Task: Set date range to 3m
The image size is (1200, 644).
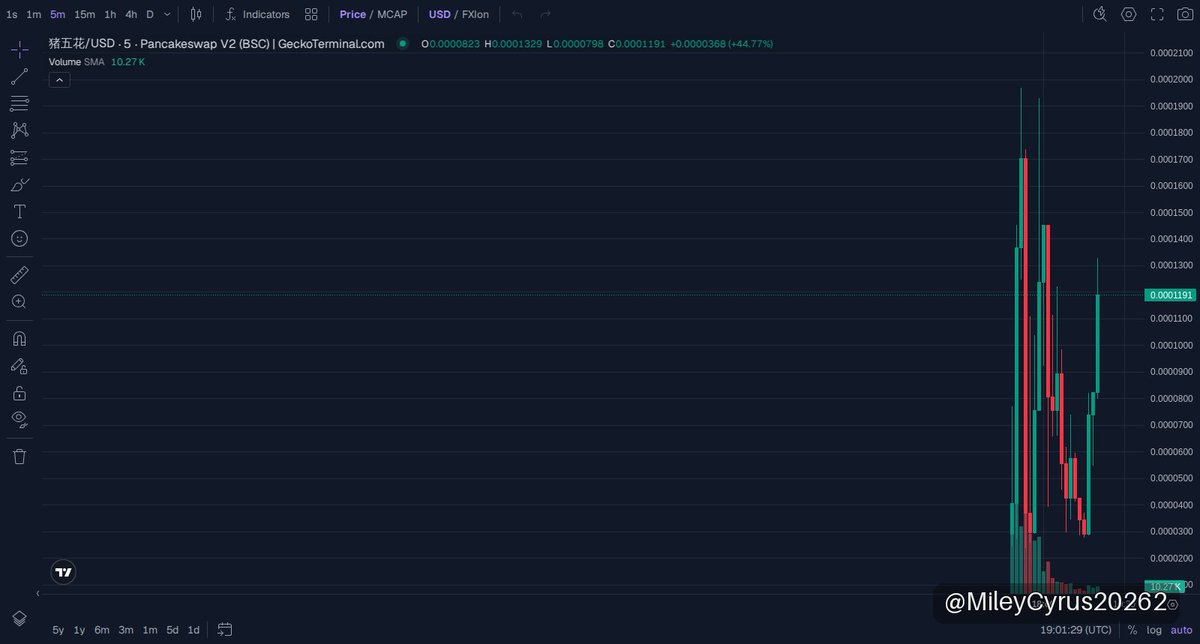Action: tap(126, 630)
